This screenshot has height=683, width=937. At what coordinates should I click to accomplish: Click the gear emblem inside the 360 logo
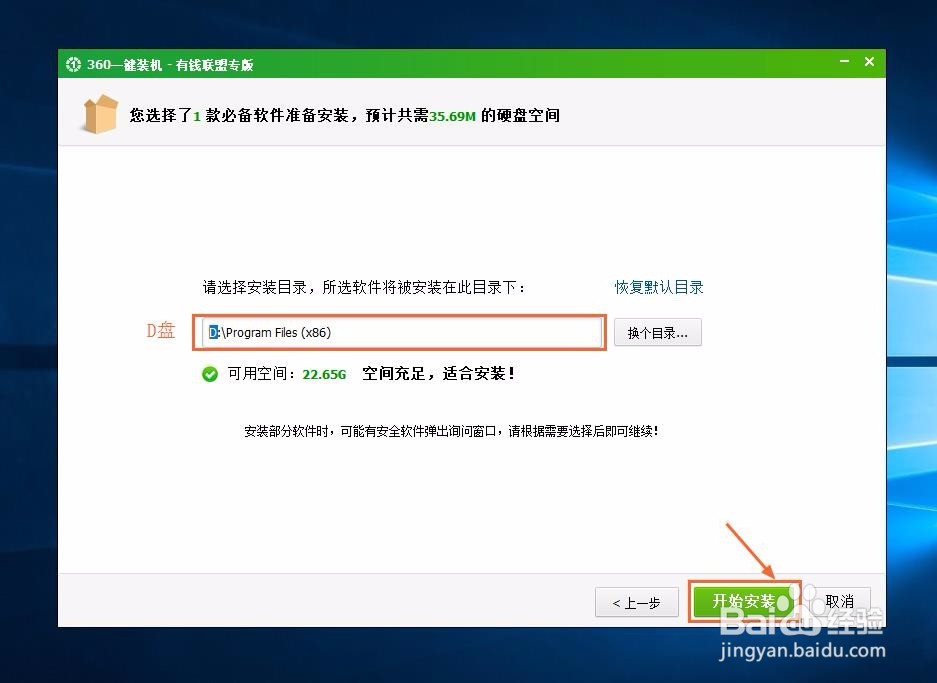pyautogui.click(x=73, y=63)
